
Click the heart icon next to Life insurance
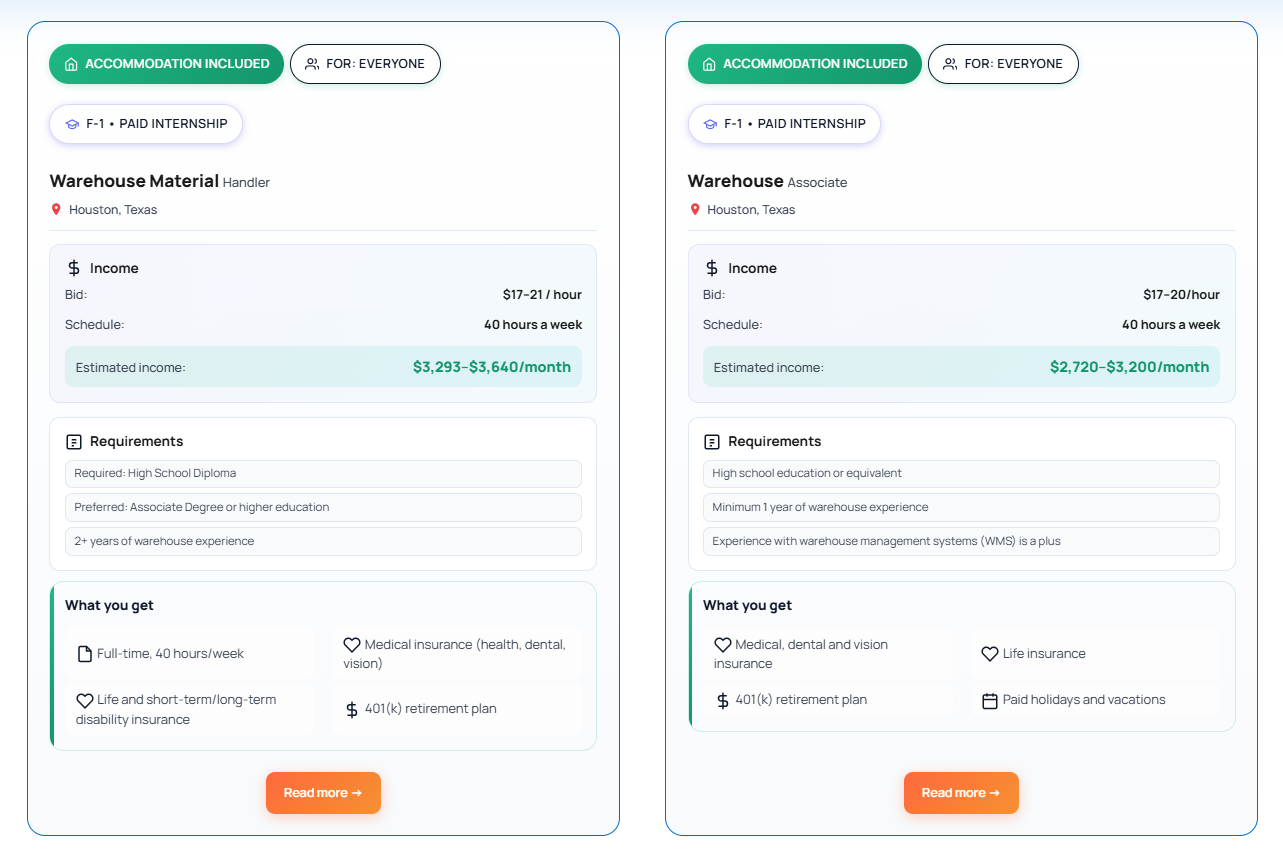tap(989, 654)
